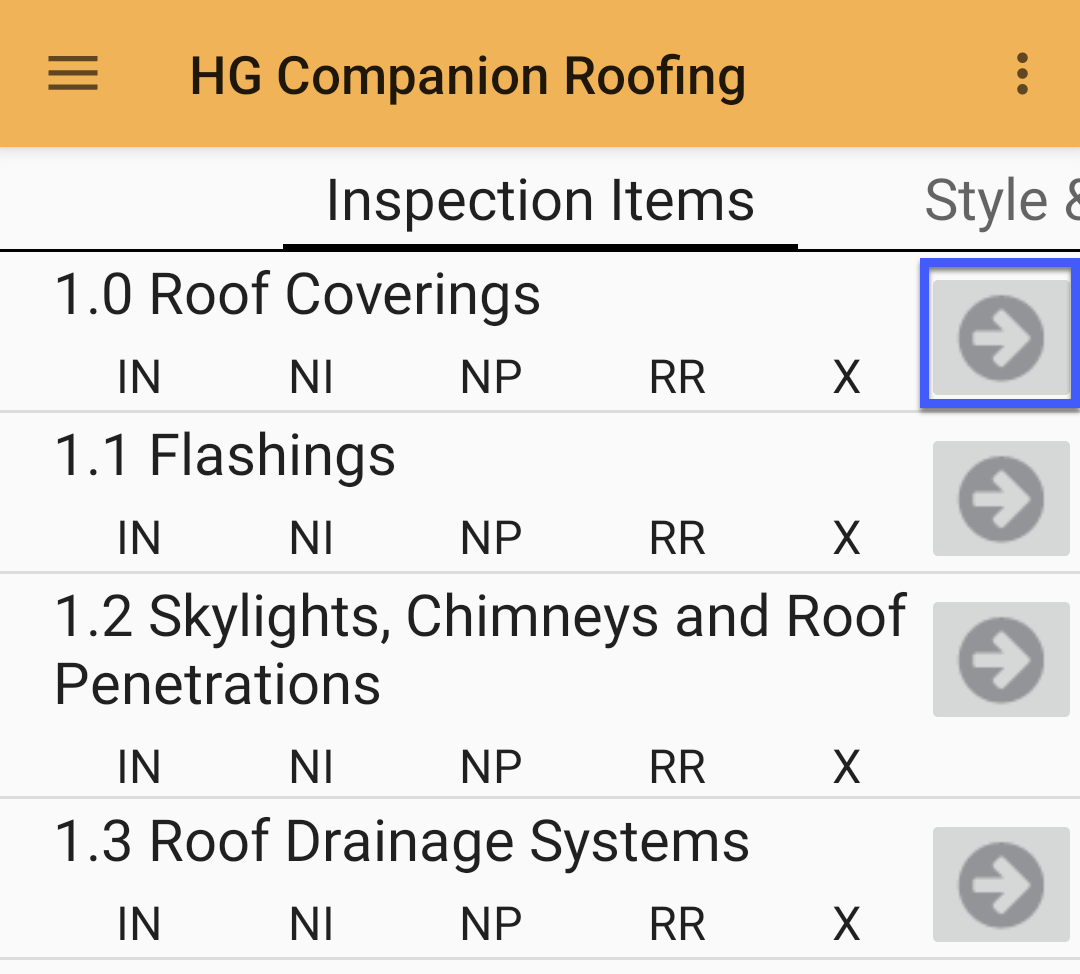Open arrow for Skylights, Chimneys and Roof Penetrations
The width and height of the screenshot is (1080, 974).
1000,659
